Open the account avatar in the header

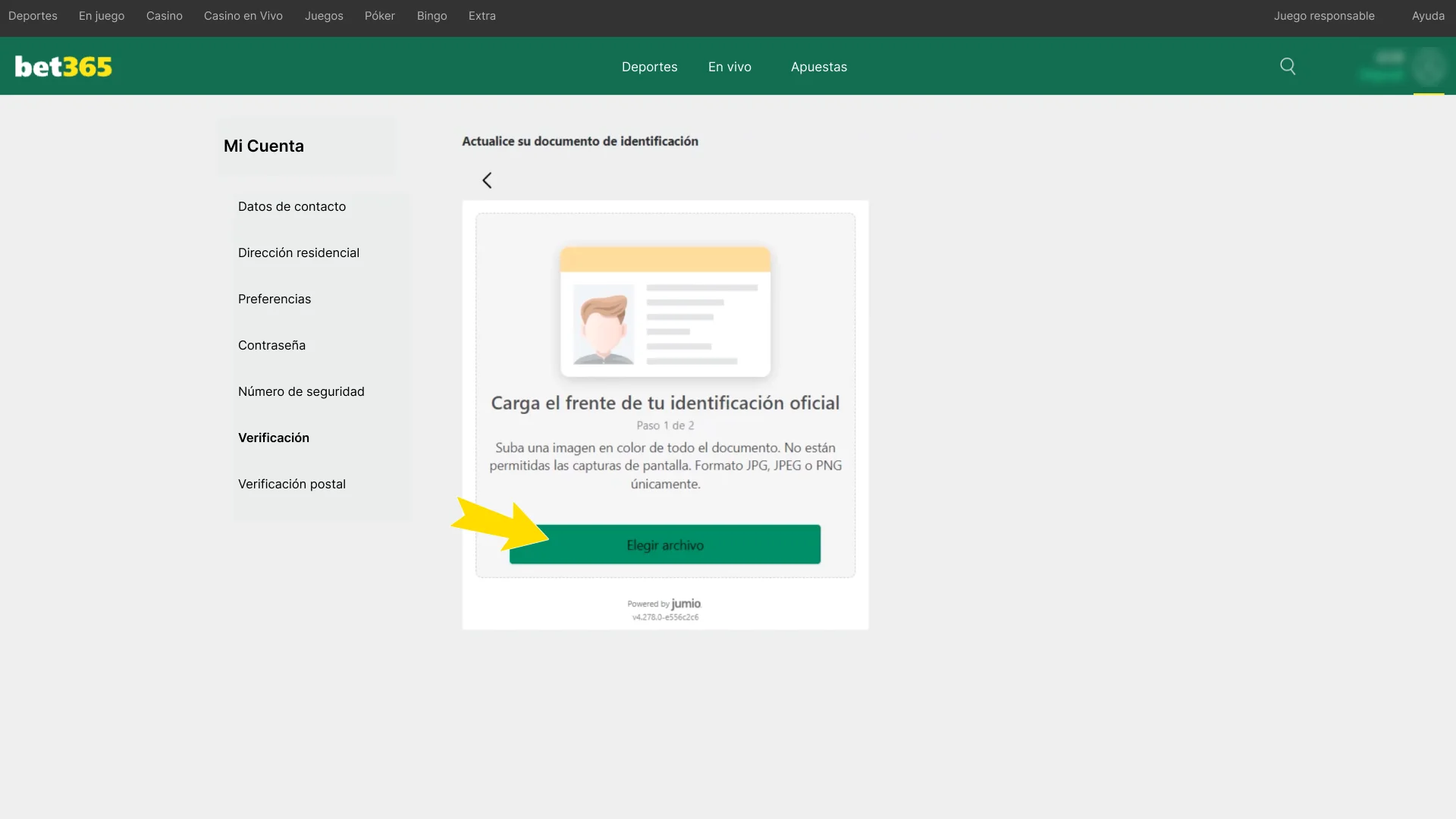click(x=1430, y=68)
